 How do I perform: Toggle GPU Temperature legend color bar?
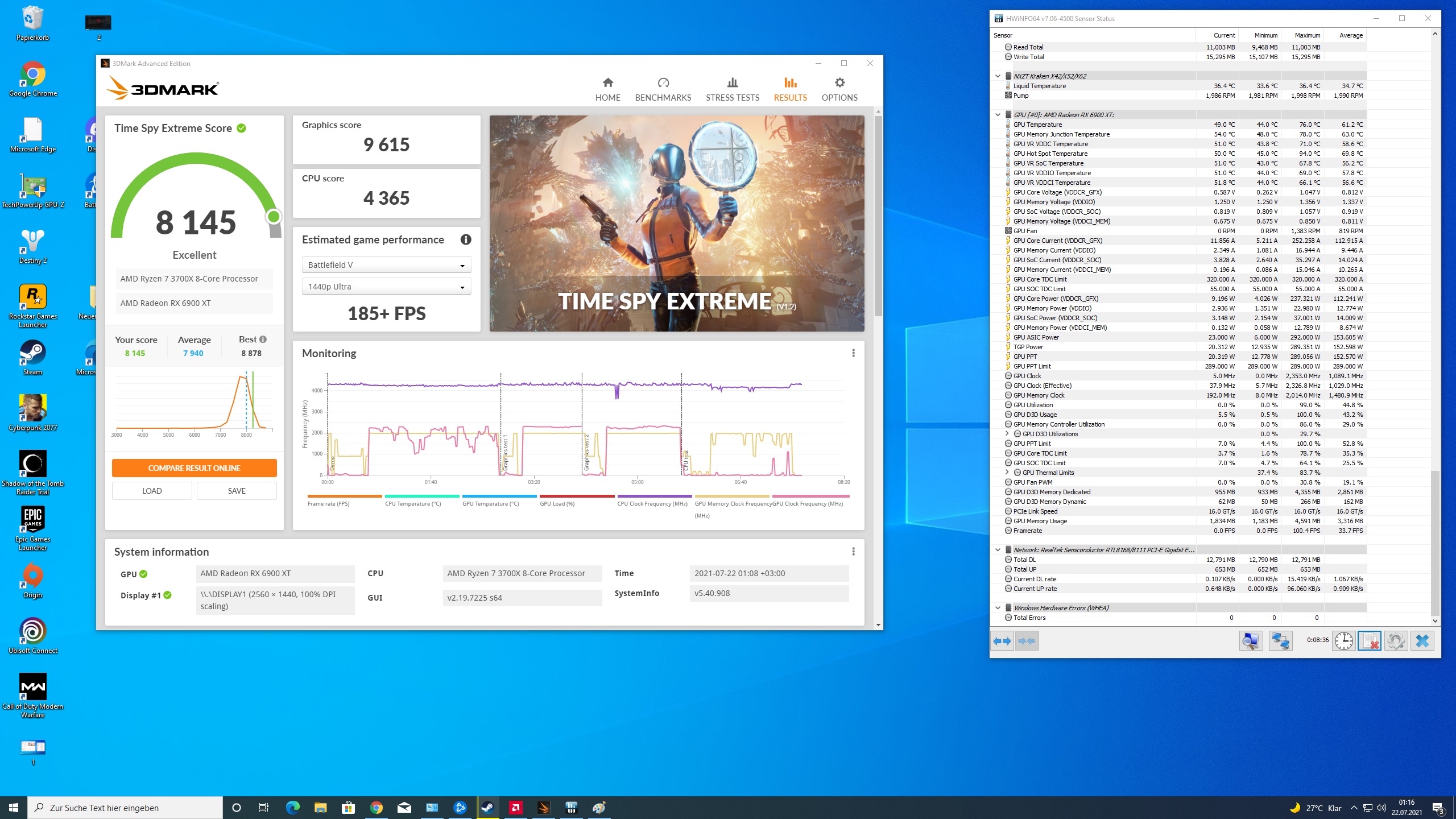499,497
